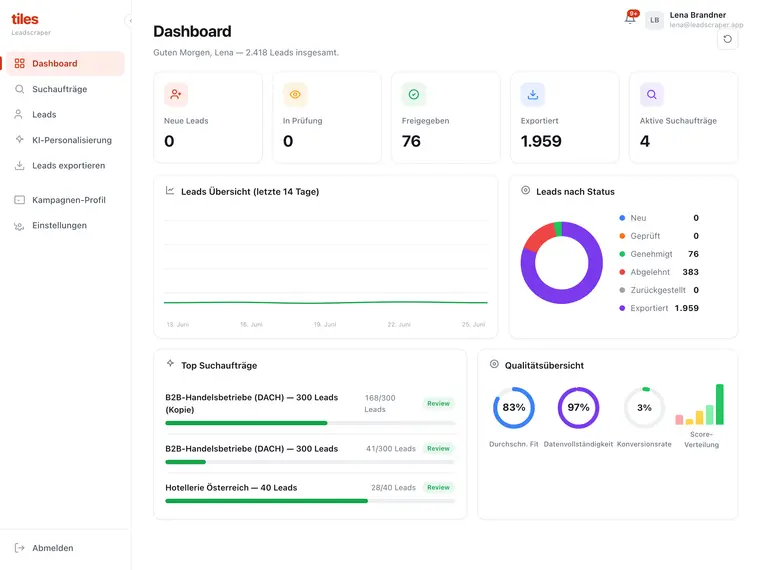Screen dimensions: 760x570
Task: Click the Leads exportieren download icon
Action: click(x=19, y=166)
